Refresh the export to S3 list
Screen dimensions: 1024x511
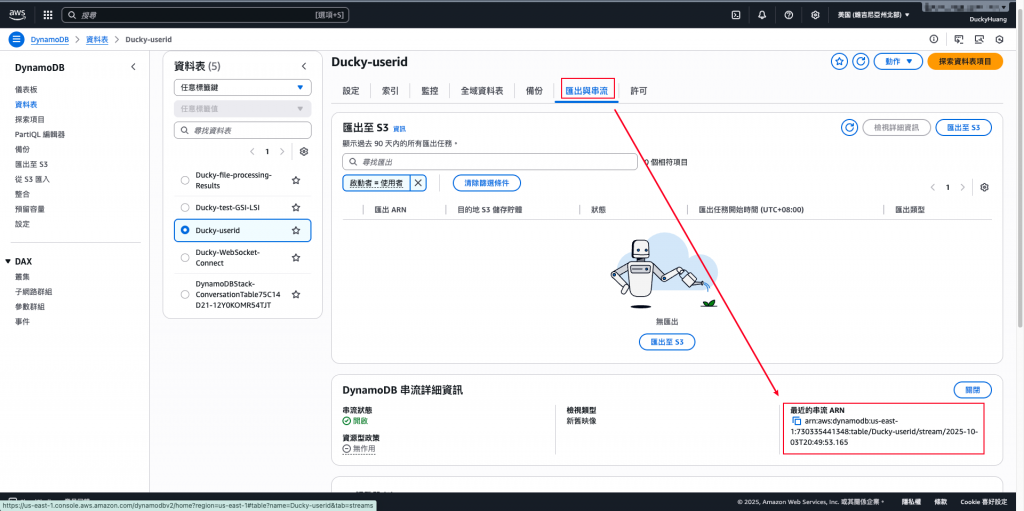point(849,127)
